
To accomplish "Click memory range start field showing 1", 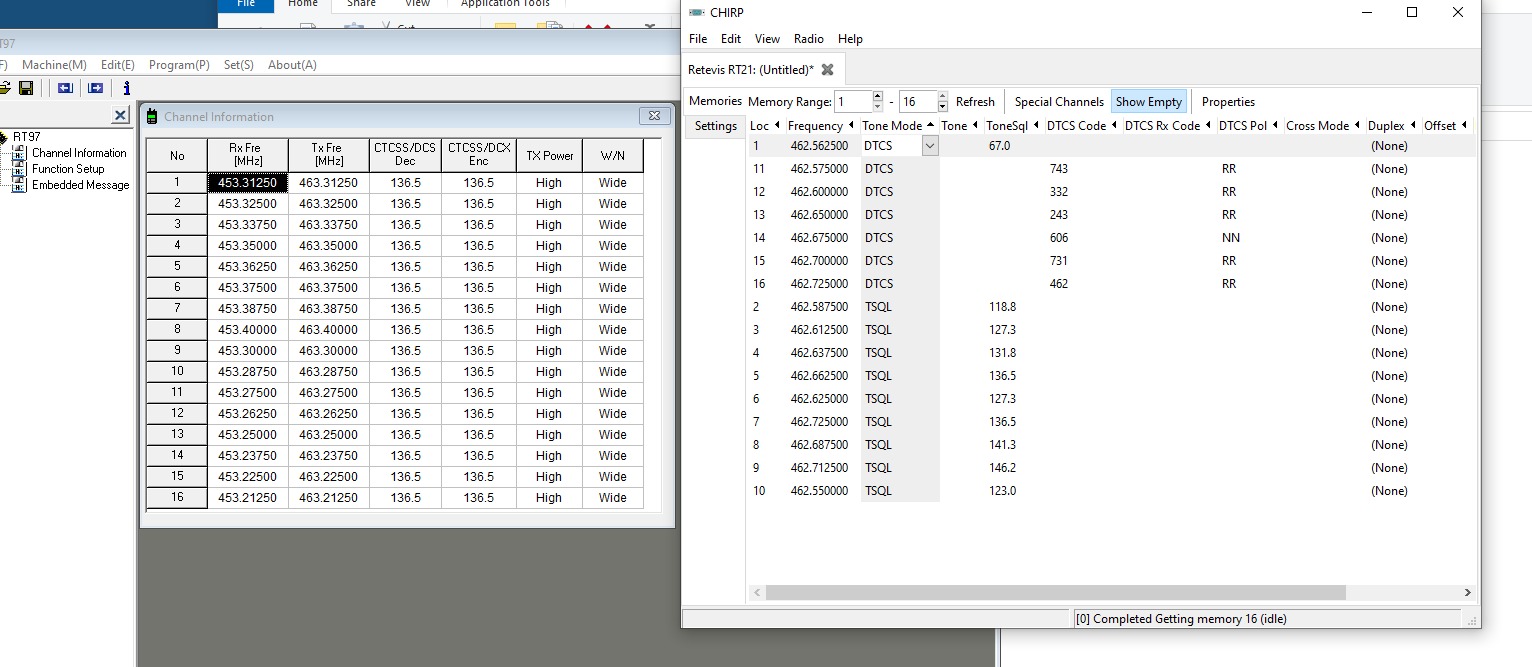I will [x=853, y=102].
